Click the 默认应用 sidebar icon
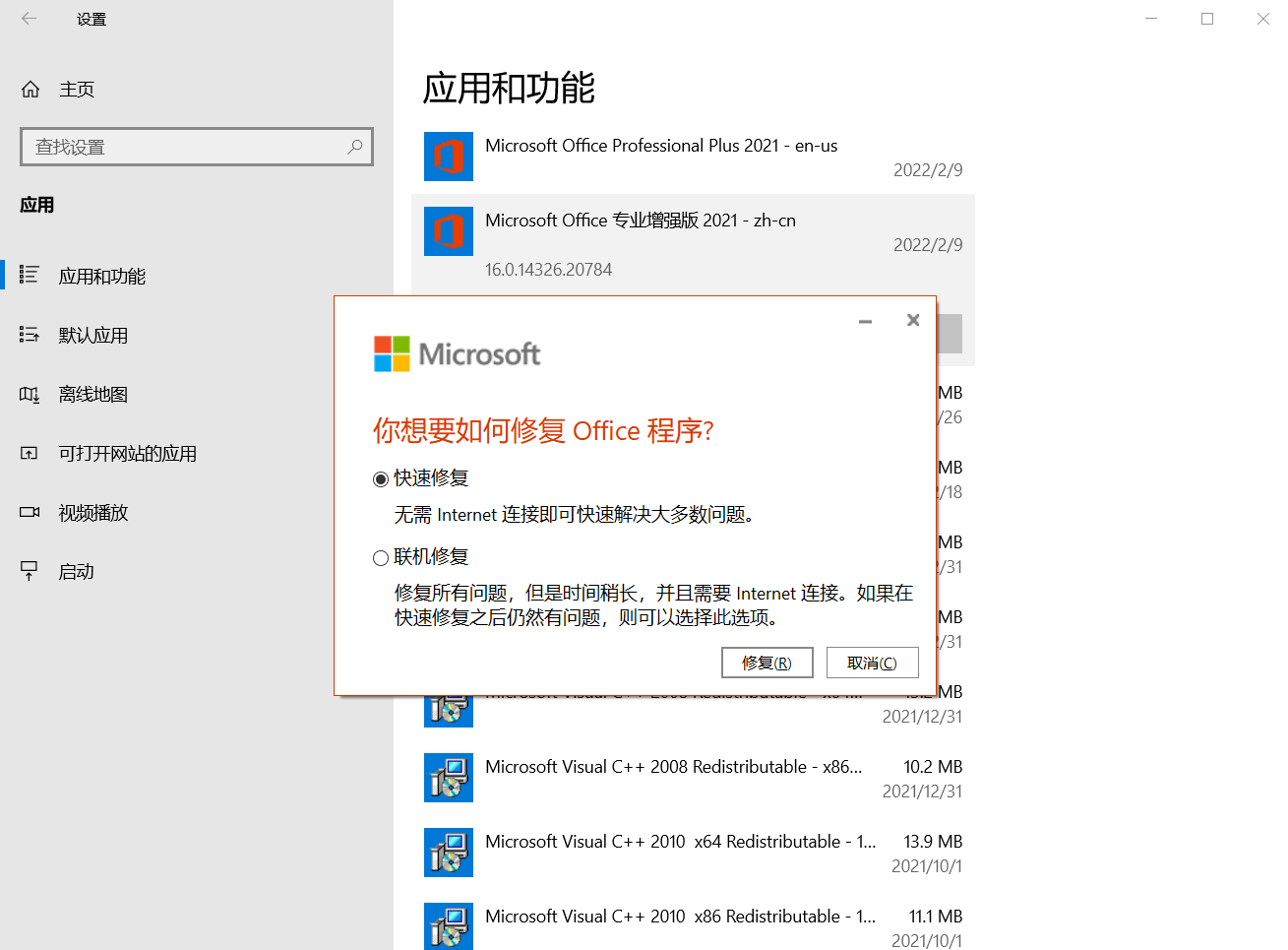 point(30,335)
